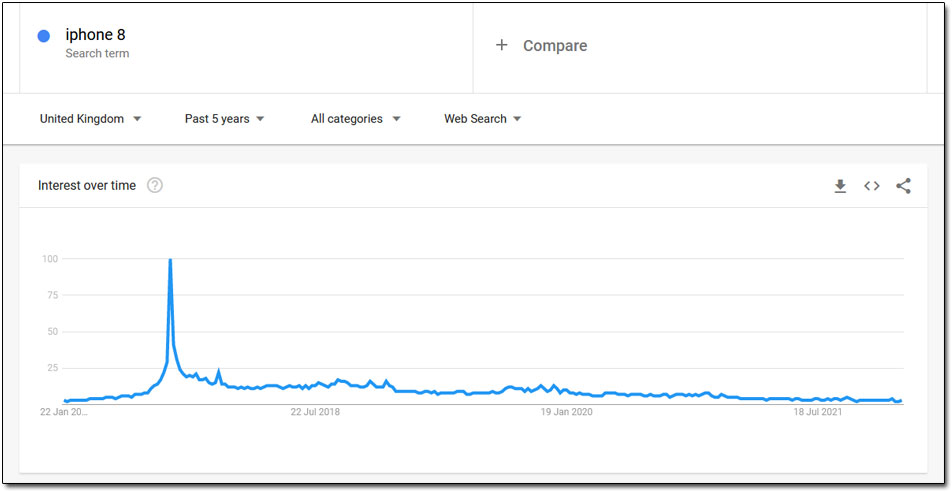Open the embed code icon

872,186
